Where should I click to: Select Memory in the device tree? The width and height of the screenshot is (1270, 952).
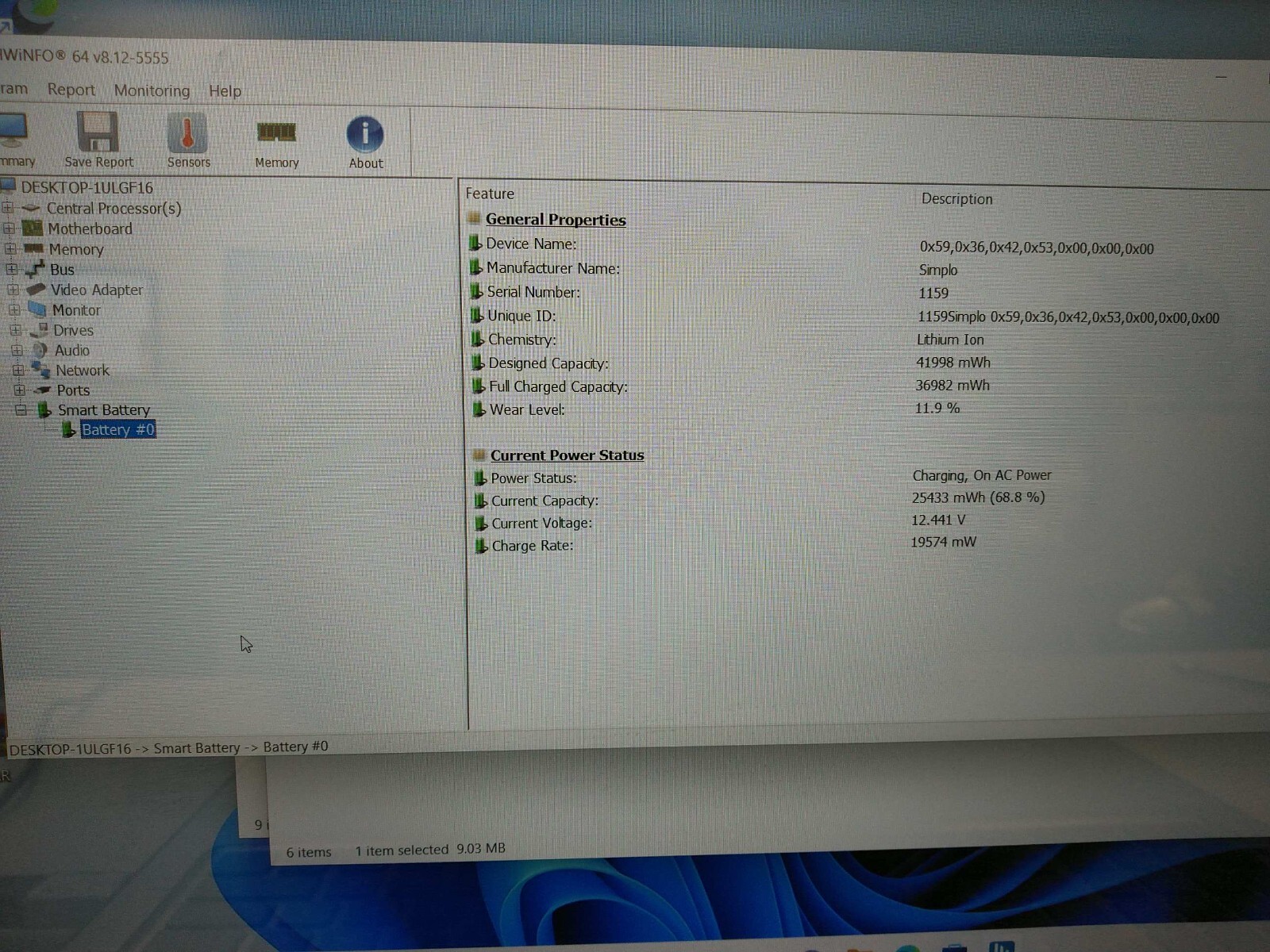pos(76,250)
